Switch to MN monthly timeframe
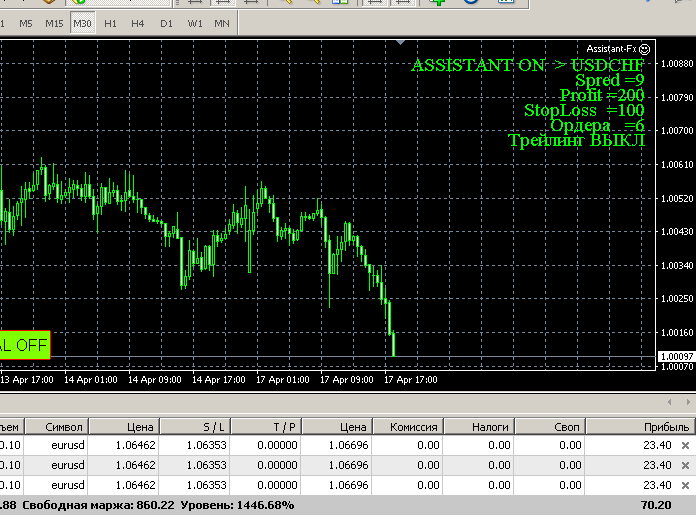The width and height of the screenshot is (696, 520). click(x=221, y=22)
